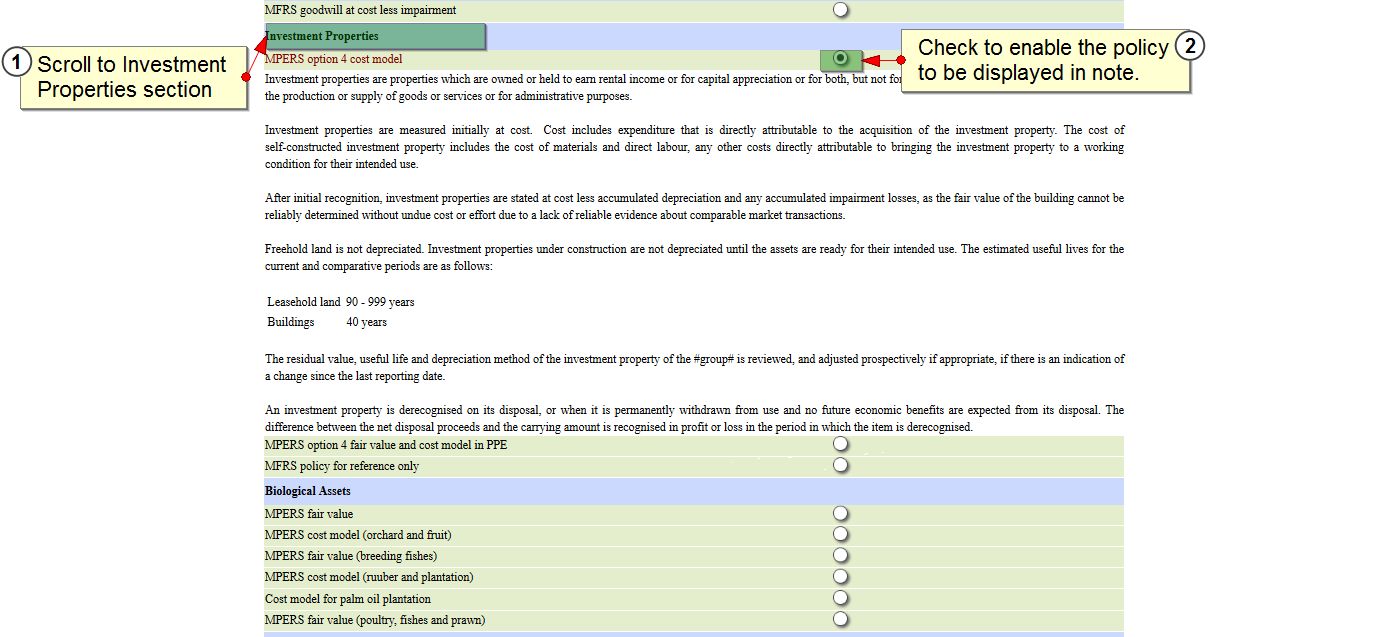Click the 'MPERS option 4 cost model' text label
The width and height of the screenshot is (1389, 637).
point(334,60)
